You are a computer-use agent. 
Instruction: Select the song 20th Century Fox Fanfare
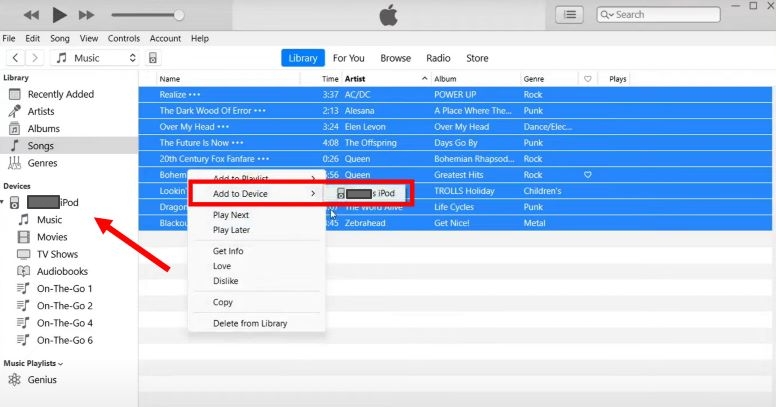[x=455, y=159]
